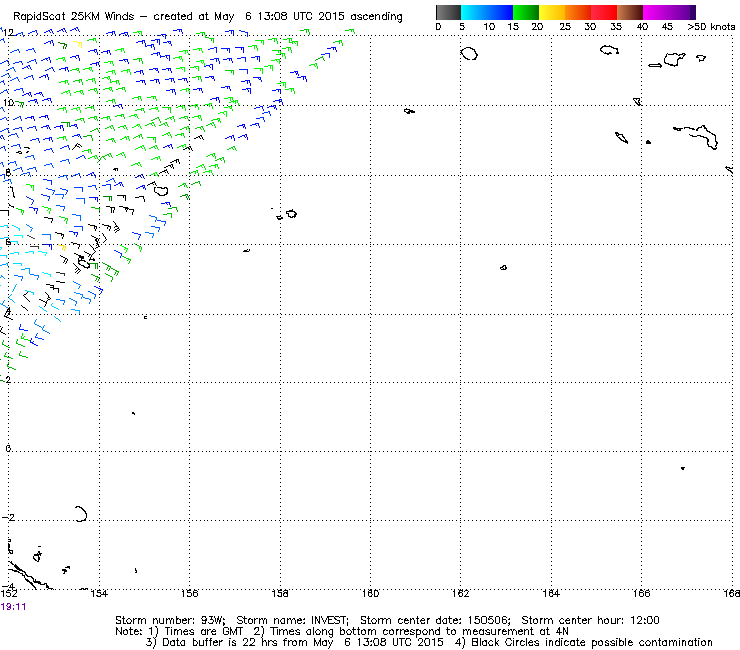The image size is (740, 650).
Task: Click the '166' longitude axis label
Action: coord(641,594)
